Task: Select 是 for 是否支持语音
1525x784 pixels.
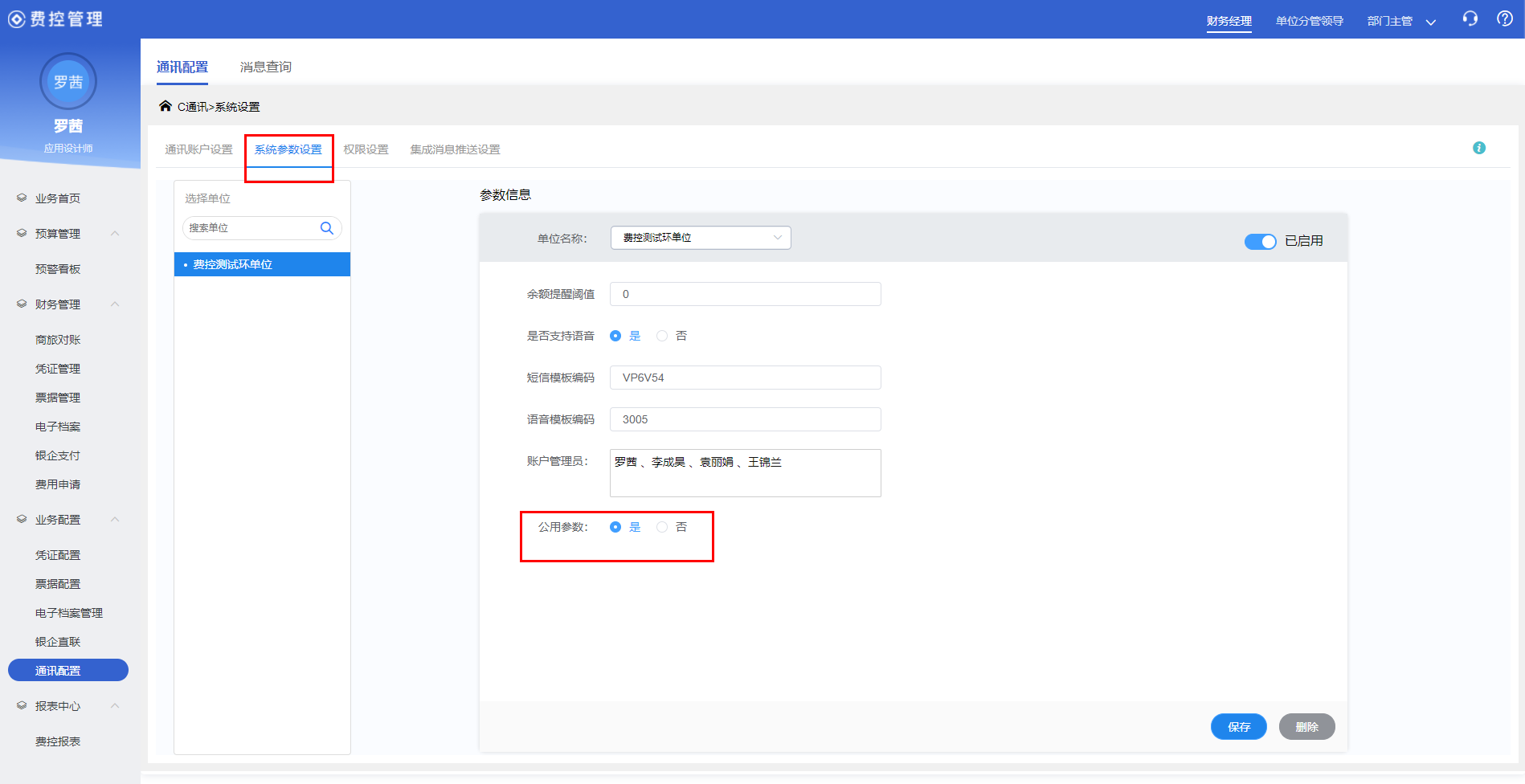Action: 615,336
